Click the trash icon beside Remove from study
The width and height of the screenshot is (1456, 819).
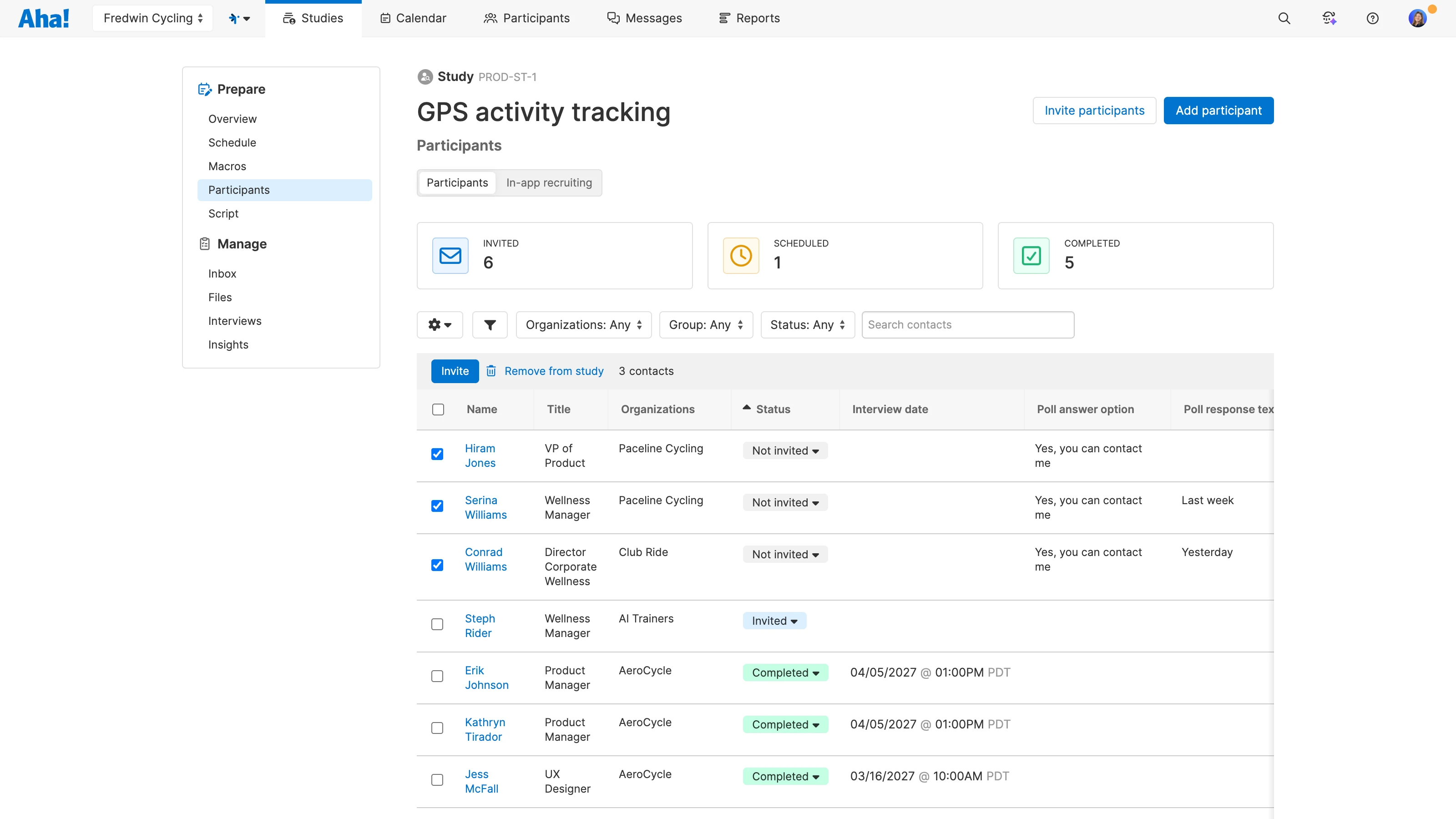coord(491,371)
